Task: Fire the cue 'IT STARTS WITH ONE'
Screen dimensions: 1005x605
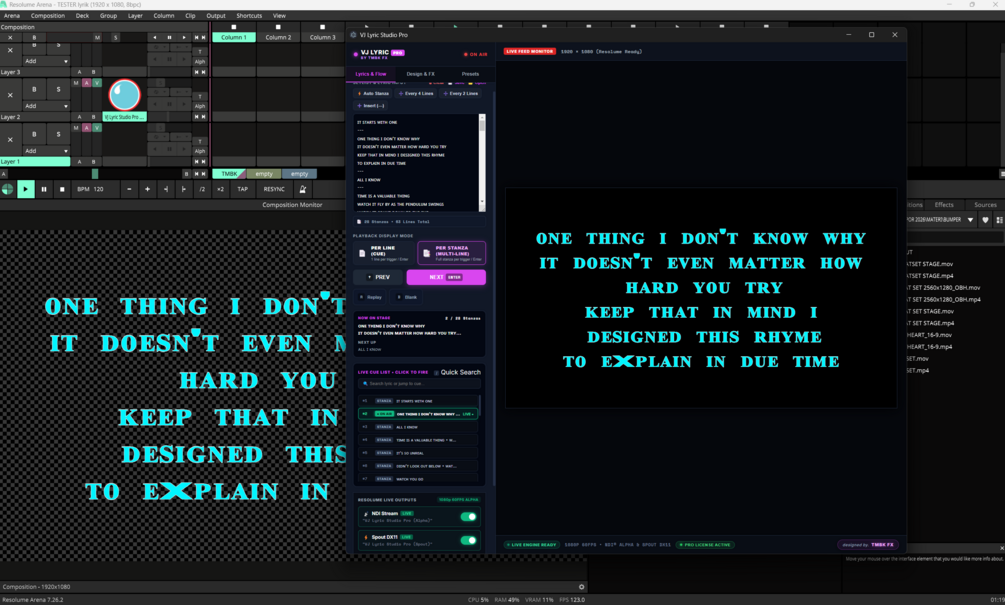Action: 418,401
